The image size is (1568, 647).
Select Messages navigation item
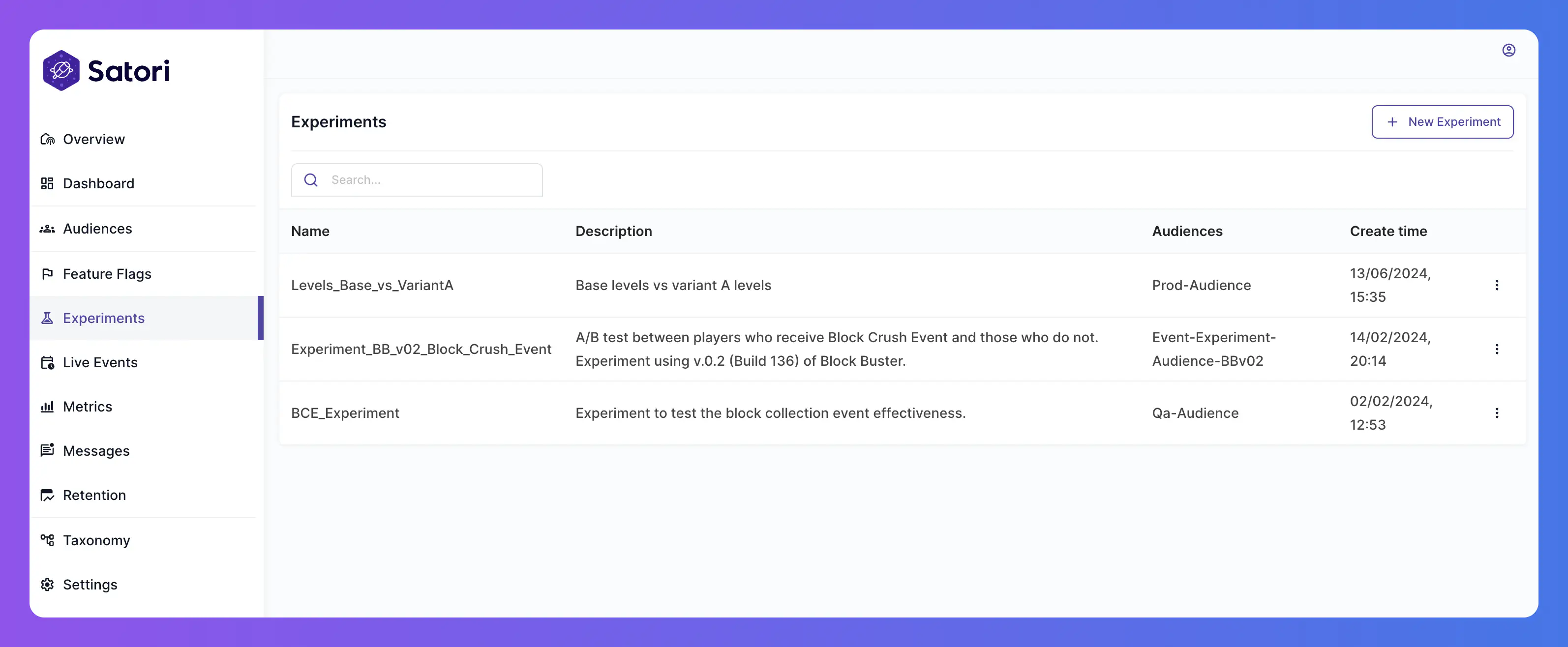pyautogui.click(x=96, y=450)
